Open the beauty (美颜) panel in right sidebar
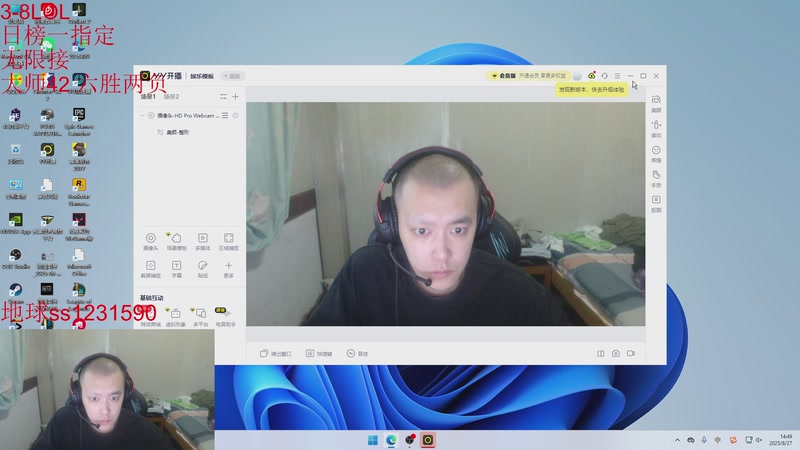Viewport: 800px width, 450px height. click(656, 104)
